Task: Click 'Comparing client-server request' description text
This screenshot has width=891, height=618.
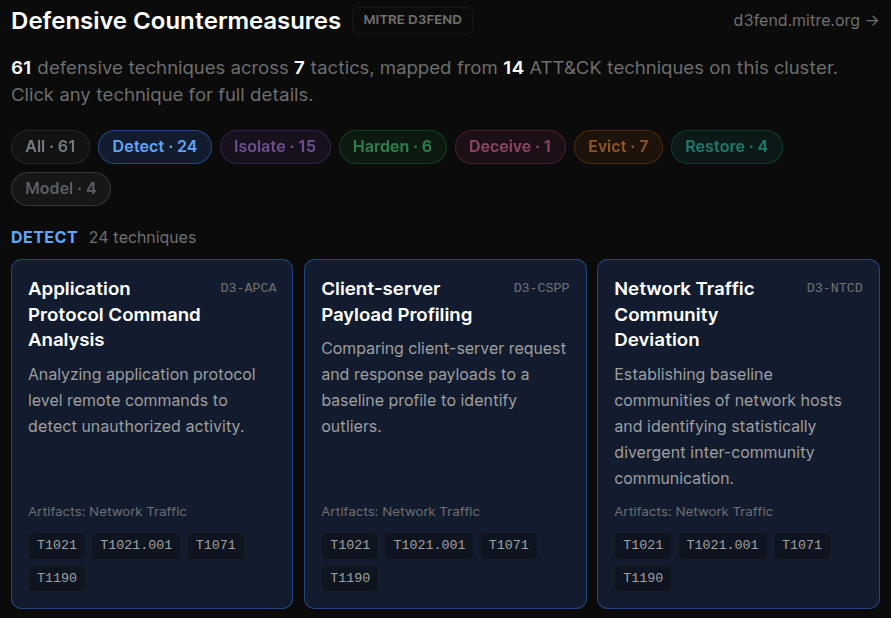Action: tap(444, 387)
